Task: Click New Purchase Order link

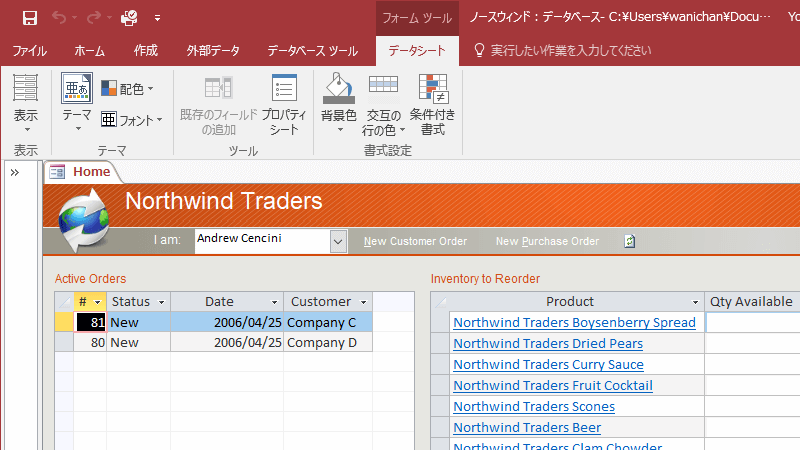Action: tap(547, 241)
